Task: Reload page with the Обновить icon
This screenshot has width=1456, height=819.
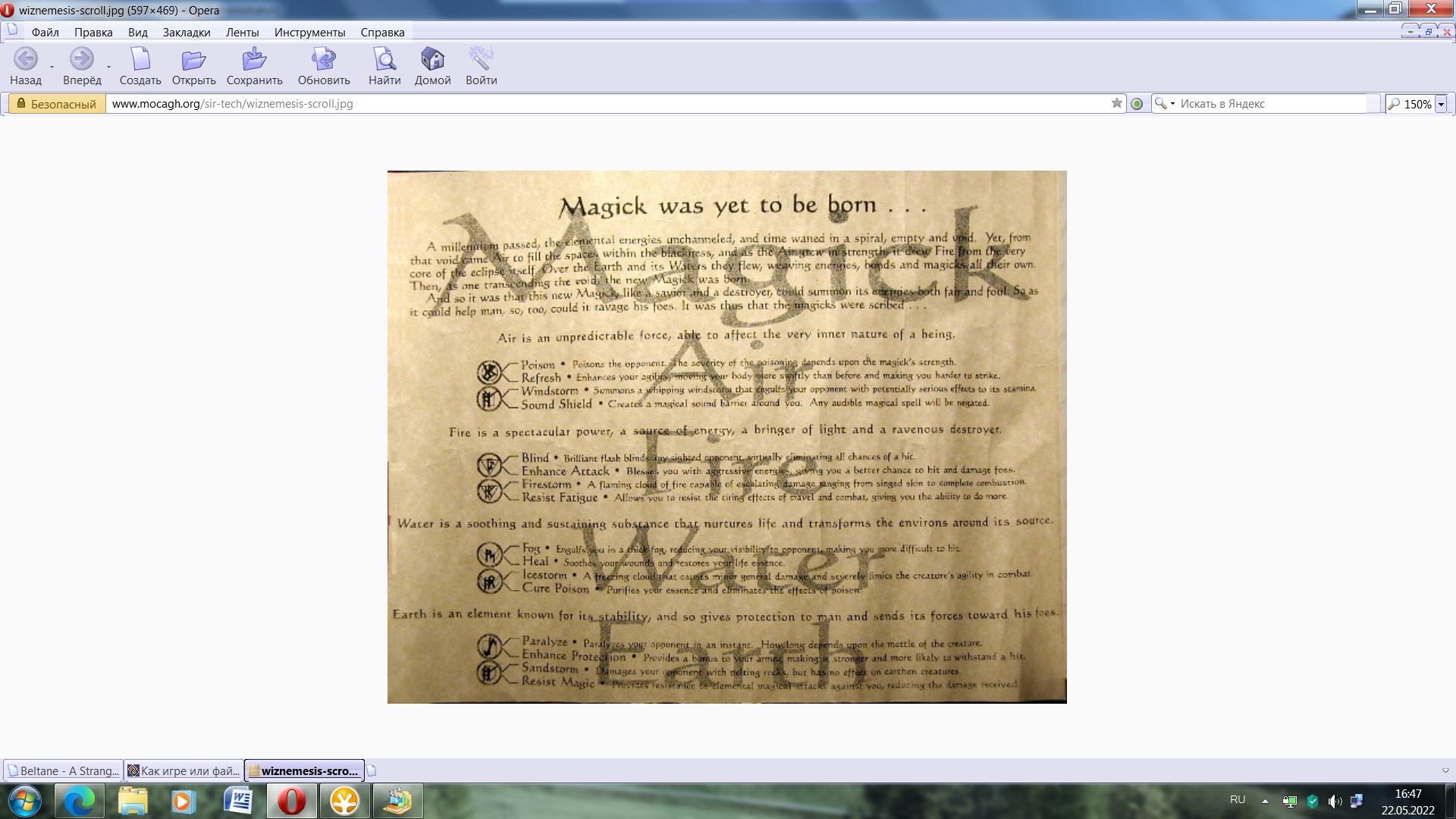Action: click(324, 59)
